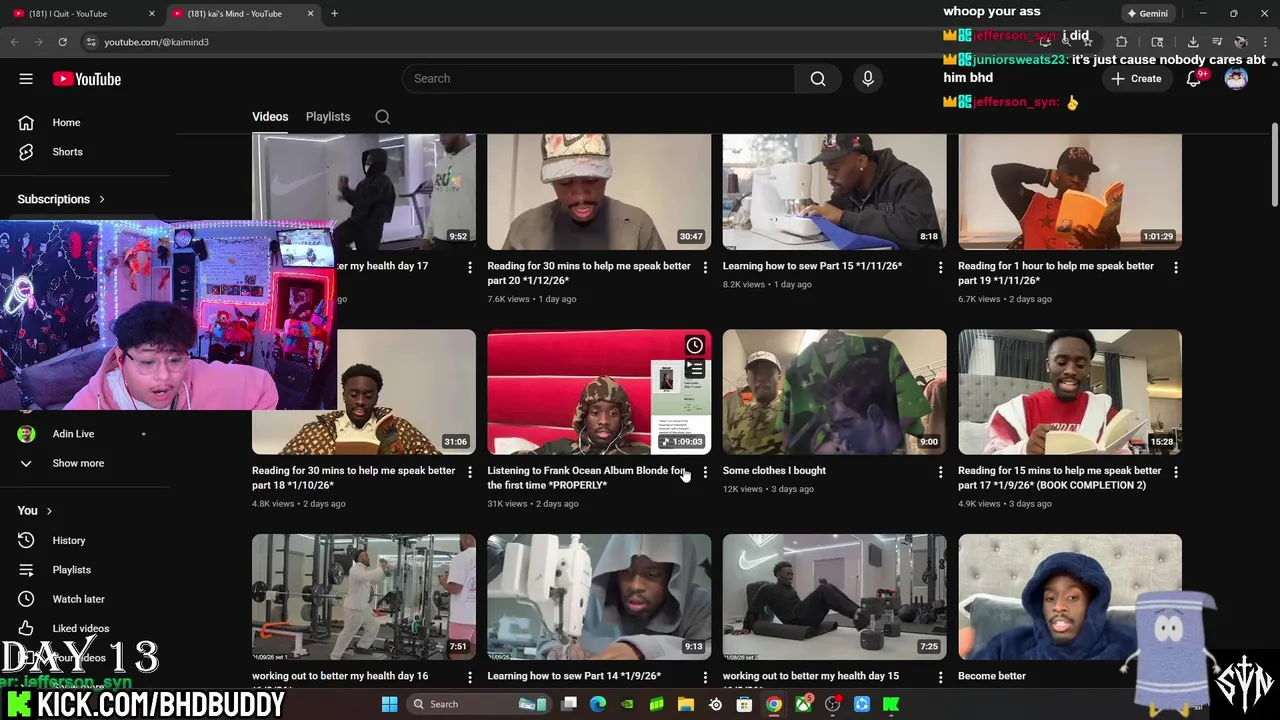Click the Windows taskbar Search box

pyautogui.click(x=478, y=704)
